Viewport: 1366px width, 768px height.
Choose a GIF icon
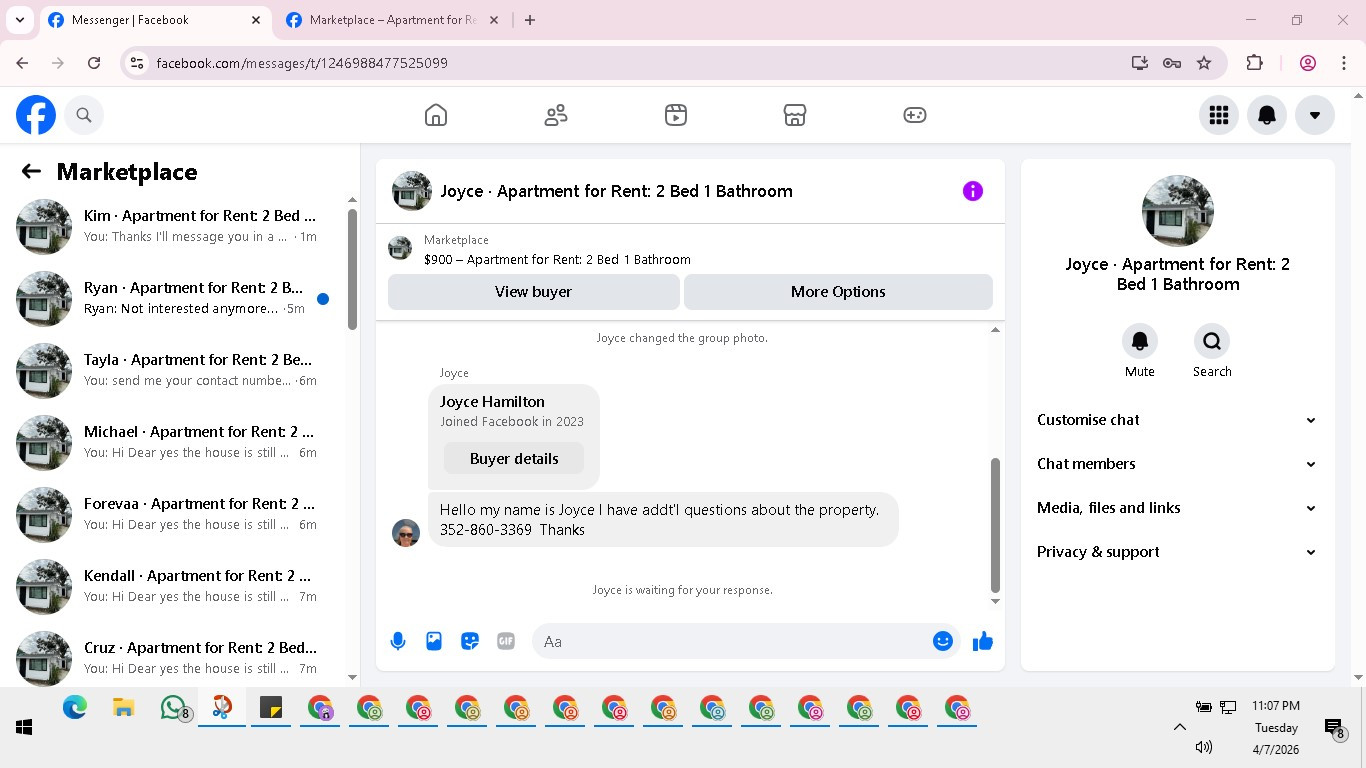[x=506, y=641]
